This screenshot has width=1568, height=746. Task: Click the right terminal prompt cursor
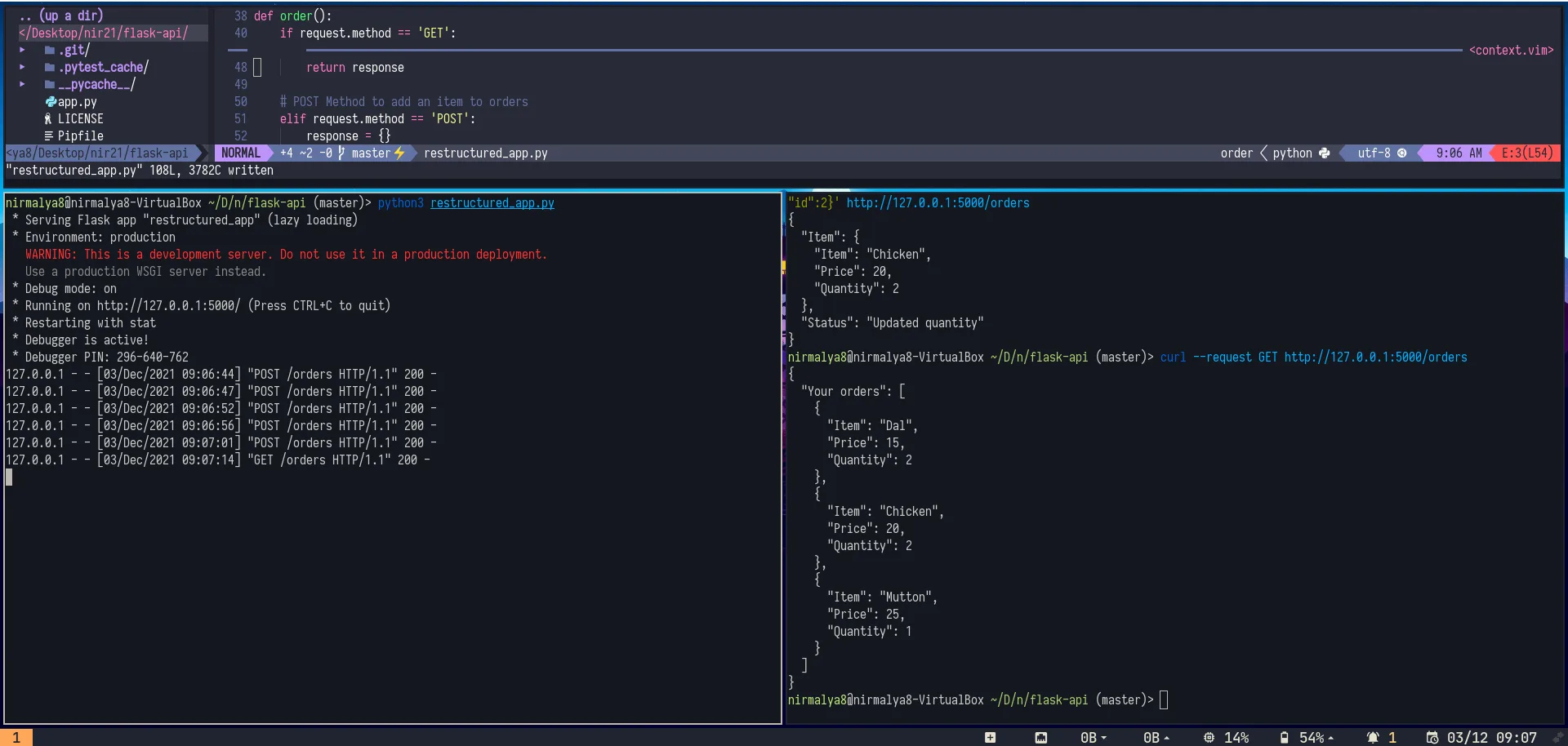click(x=1164, y=699)
